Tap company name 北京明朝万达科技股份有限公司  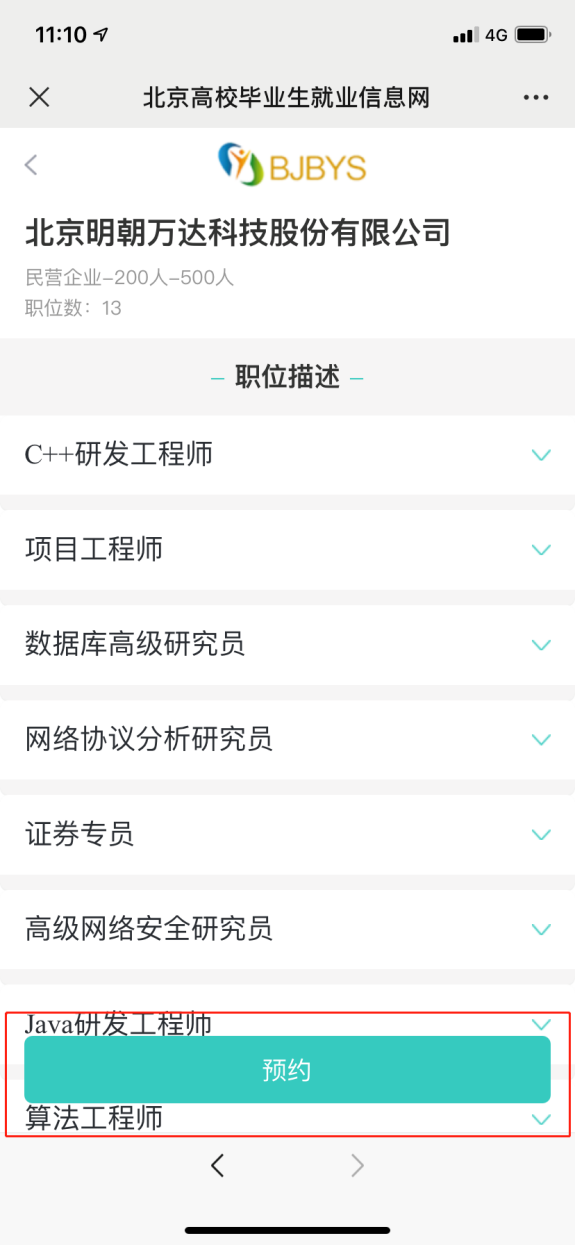pos(238,233)
